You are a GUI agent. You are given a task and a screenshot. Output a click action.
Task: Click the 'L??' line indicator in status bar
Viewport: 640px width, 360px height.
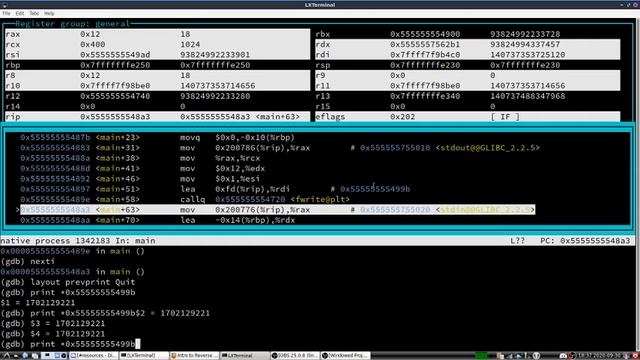click(518, 241)
